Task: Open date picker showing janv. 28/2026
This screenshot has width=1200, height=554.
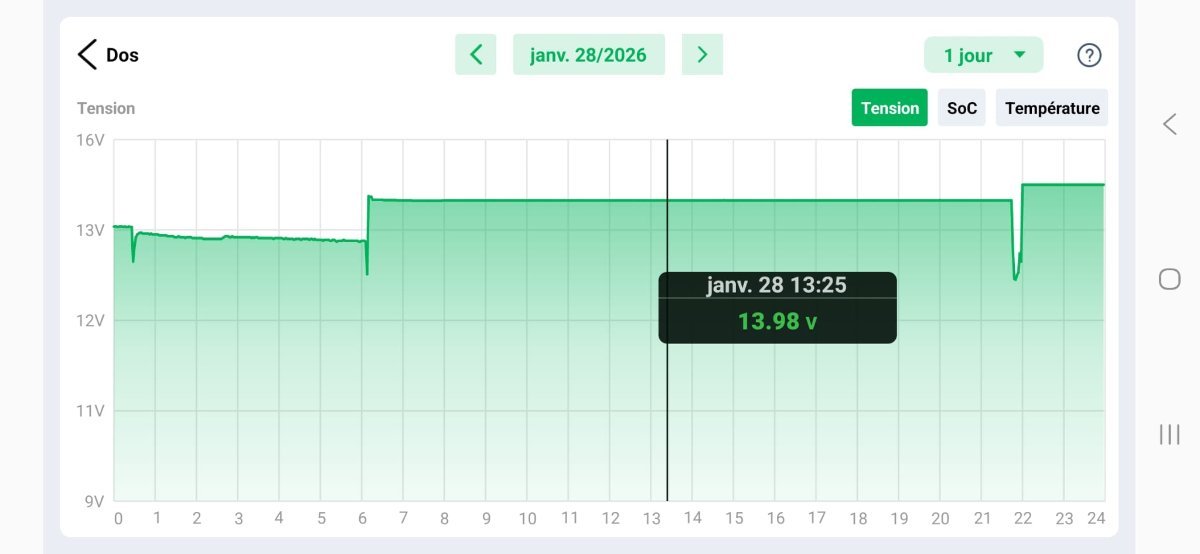Action: [x=589, y=55]
